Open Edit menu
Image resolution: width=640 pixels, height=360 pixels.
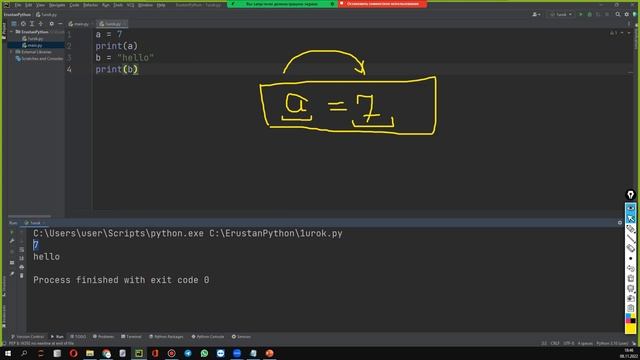click(x=29, y=5)
